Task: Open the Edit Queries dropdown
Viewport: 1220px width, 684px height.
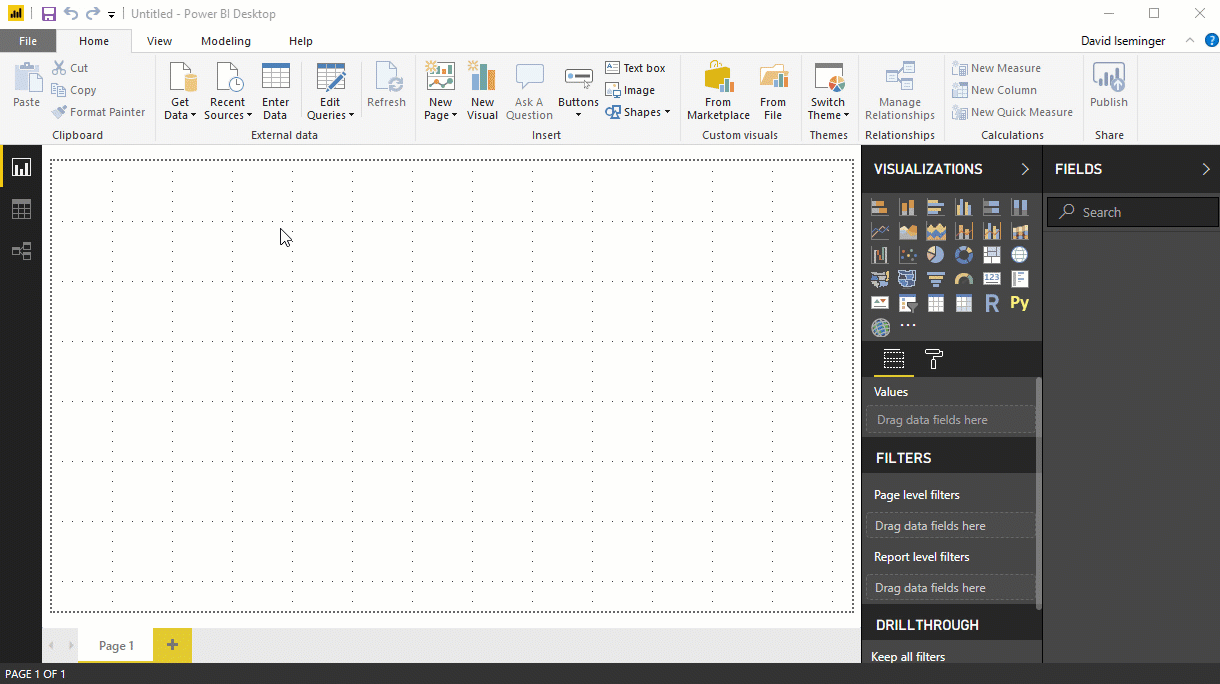Action: pos(330,92)
